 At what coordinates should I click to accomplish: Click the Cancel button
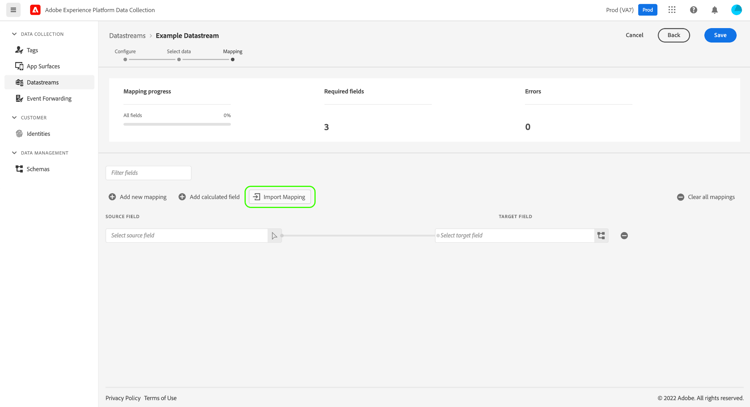click(634, 35)
